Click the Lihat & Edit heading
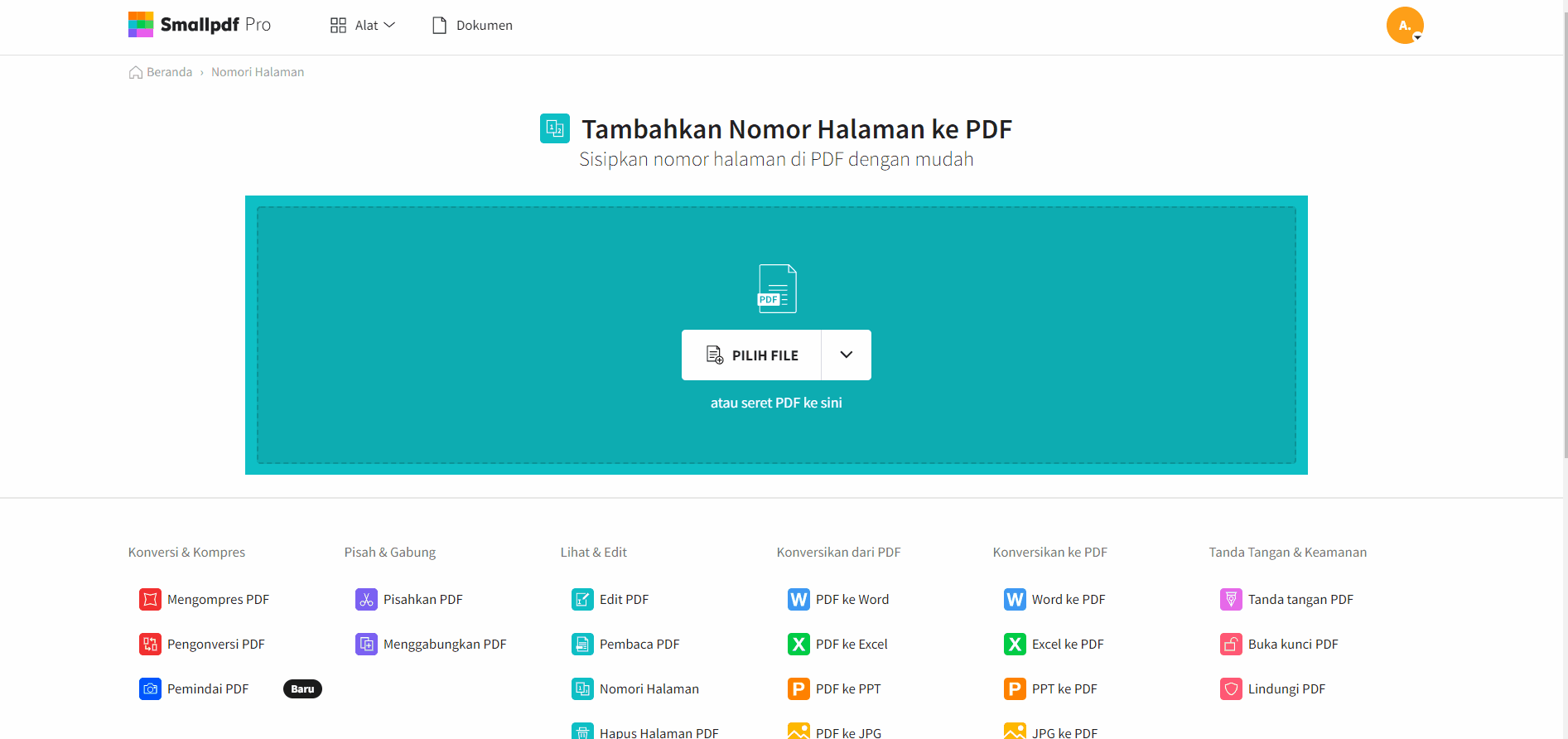 pos(593,552)
